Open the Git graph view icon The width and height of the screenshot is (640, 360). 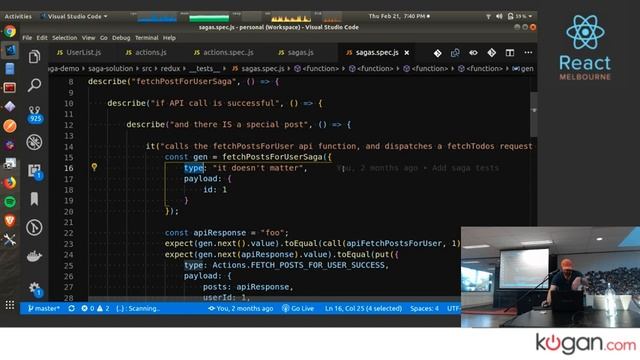(x=35, y=227)
